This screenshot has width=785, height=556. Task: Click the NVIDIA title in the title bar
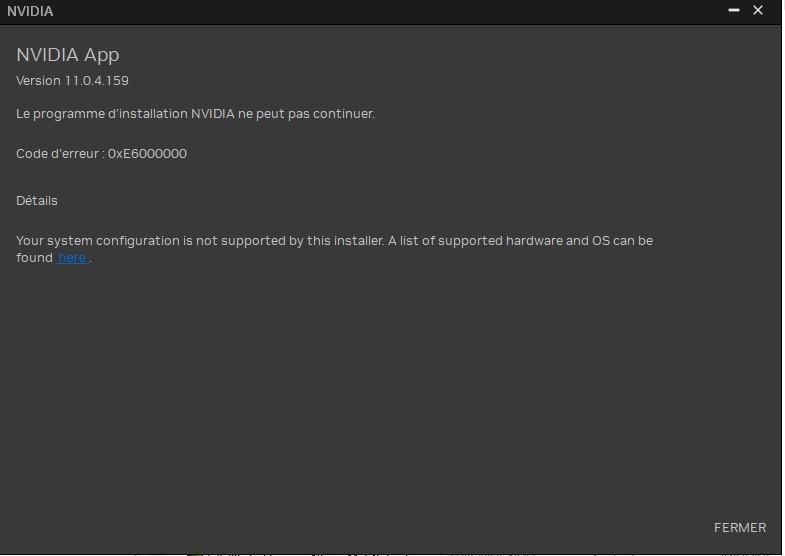(x=30, y=11)
